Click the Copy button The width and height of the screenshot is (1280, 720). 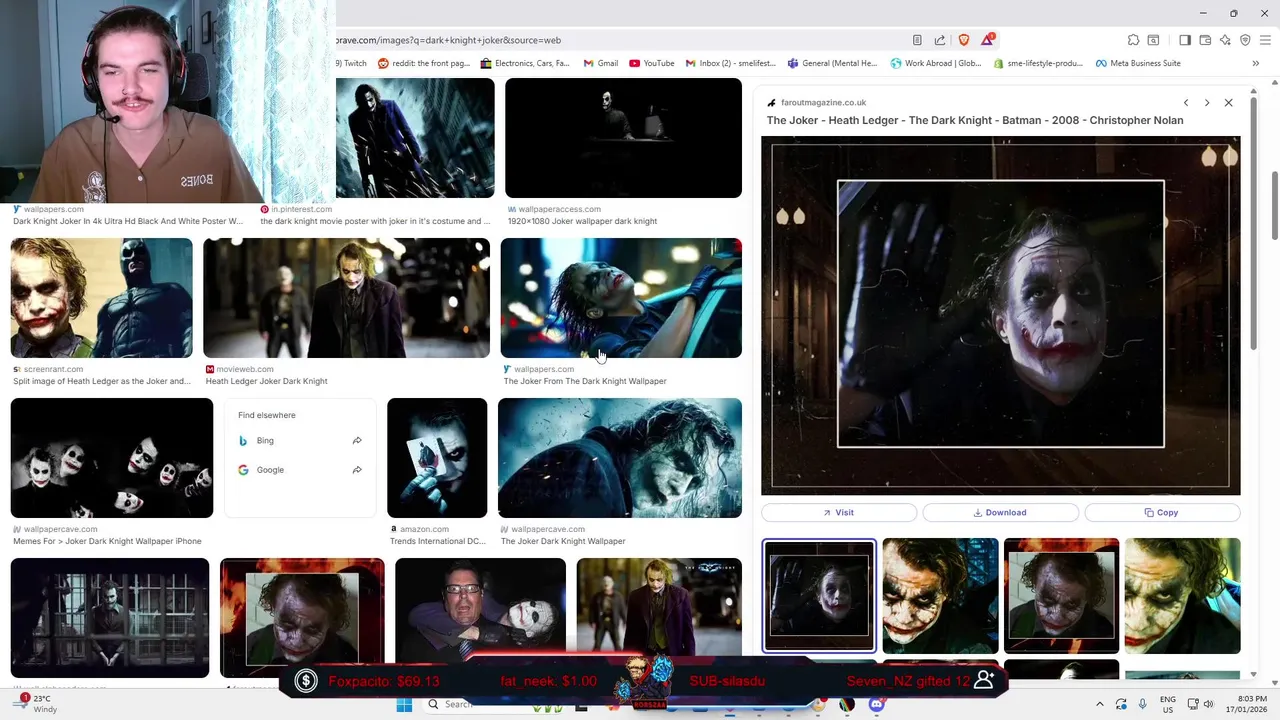point(1162,512)
